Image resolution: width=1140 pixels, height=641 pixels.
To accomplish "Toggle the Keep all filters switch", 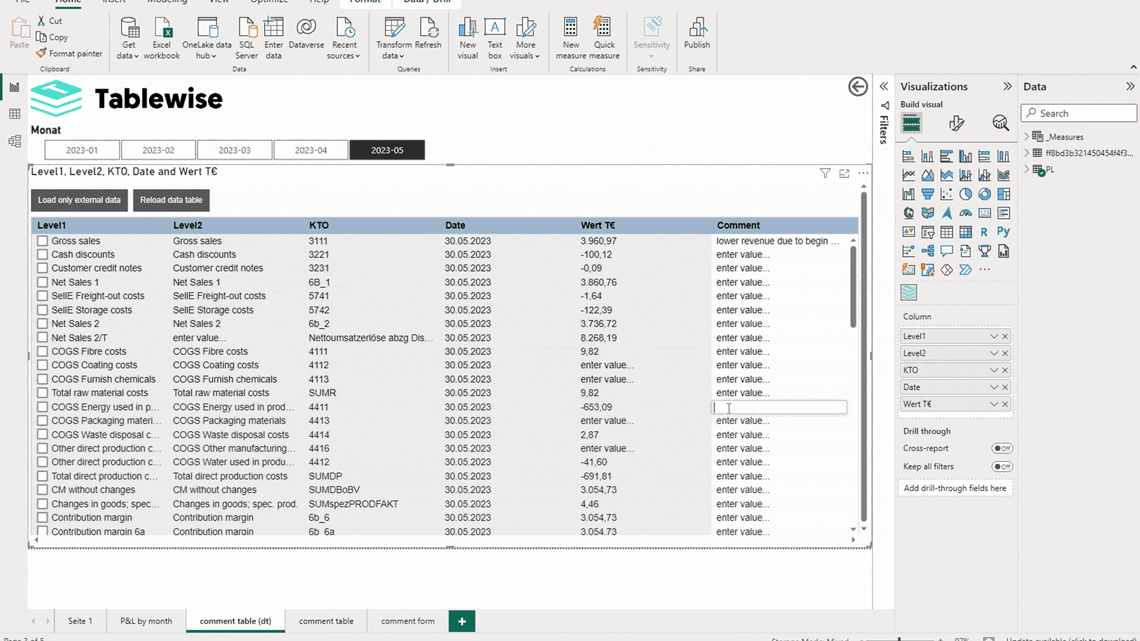I will coord(1001,467).
